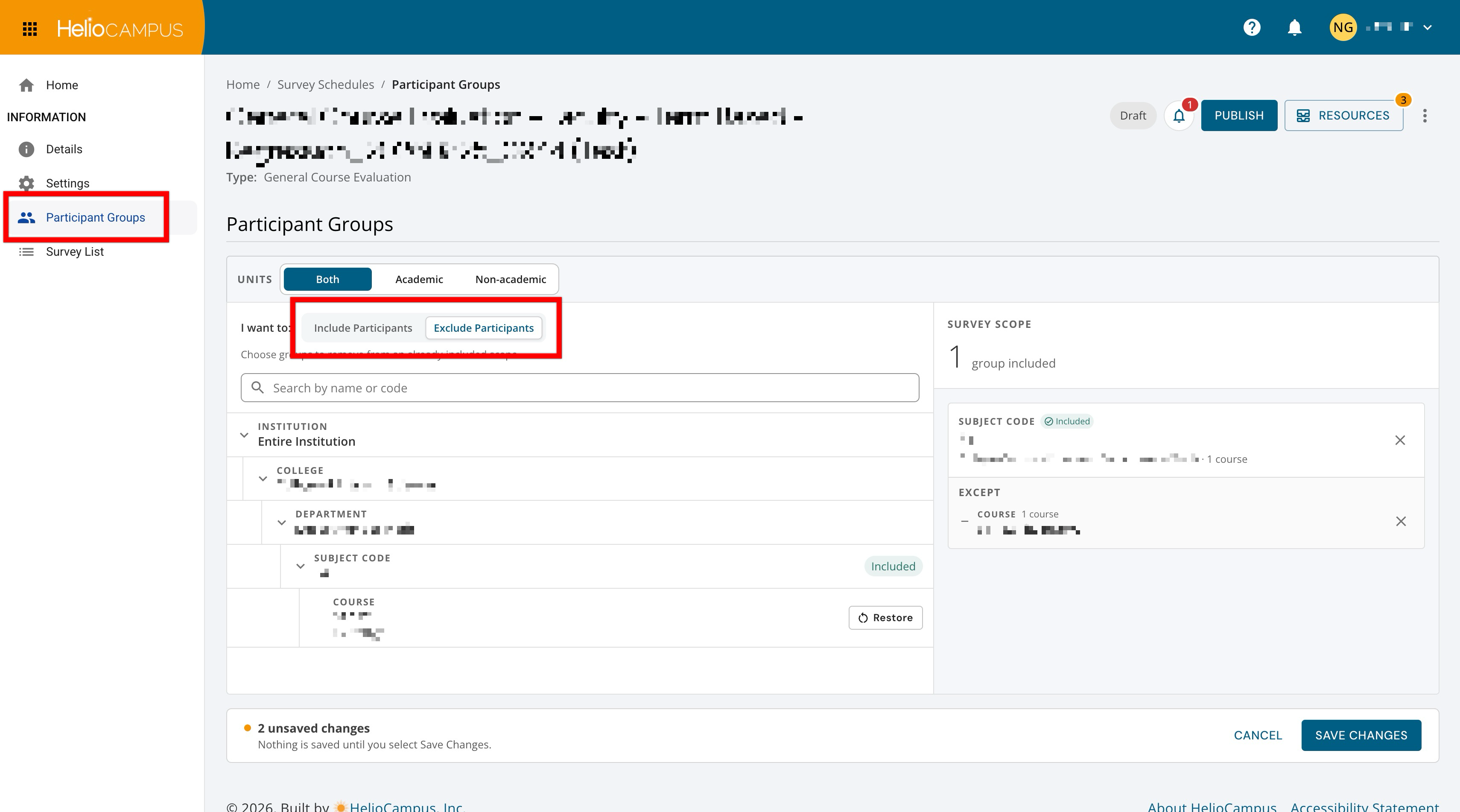Open the About HelioCampus footer link
Viewport: 1460px width, 812px height.
point(1212,807)
